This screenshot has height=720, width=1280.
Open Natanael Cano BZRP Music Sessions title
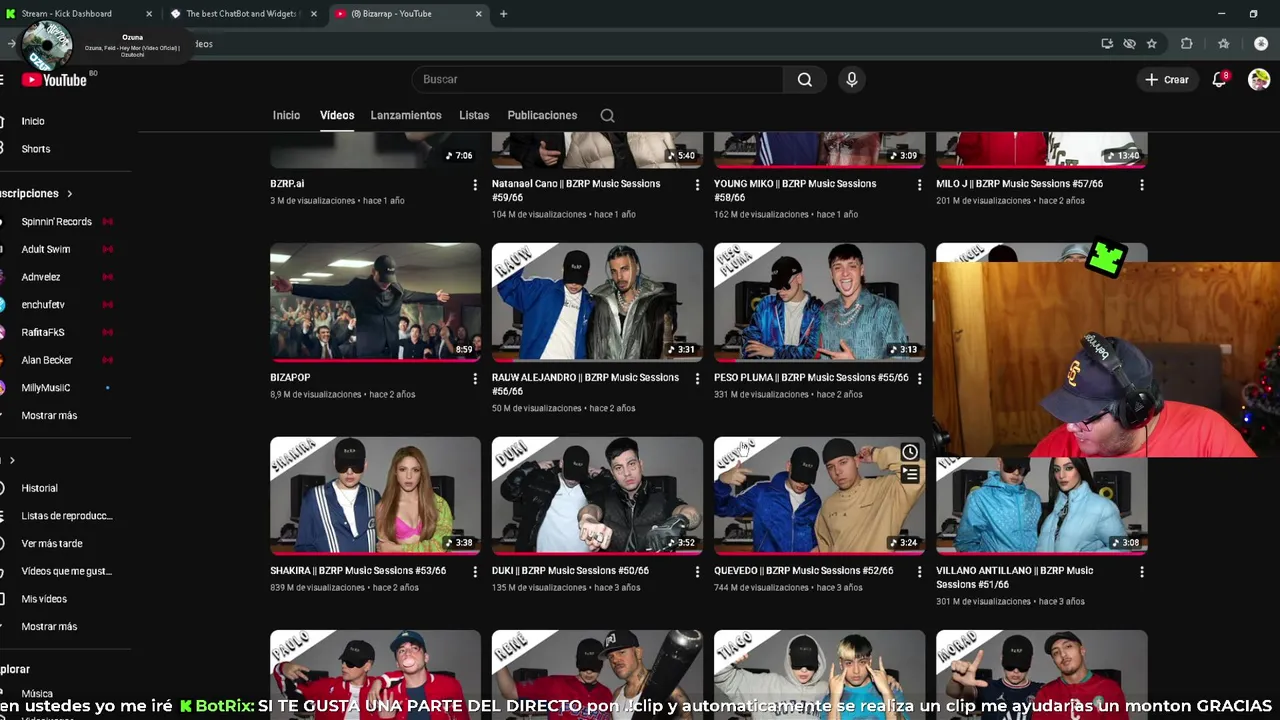coord(576,190)
